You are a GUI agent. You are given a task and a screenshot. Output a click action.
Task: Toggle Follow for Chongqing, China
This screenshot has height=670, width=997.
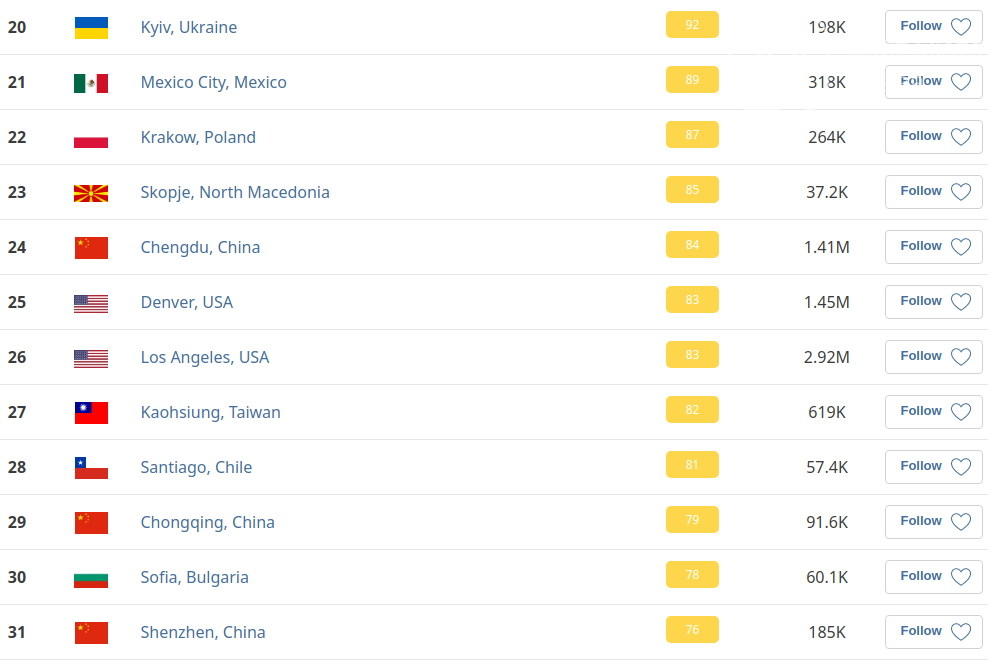pos(933,522)
